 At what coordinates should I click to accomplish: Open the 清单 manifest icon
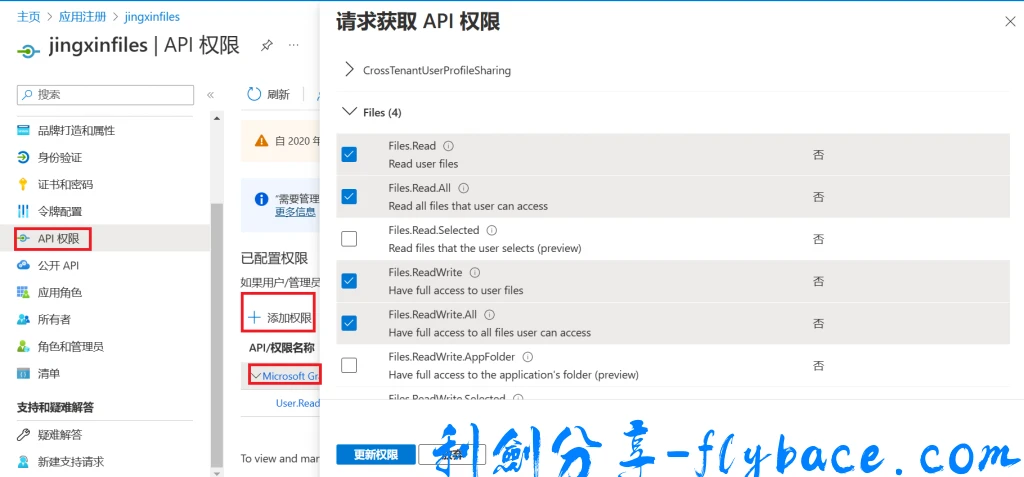pyautogui.click(x=24, y=374)
